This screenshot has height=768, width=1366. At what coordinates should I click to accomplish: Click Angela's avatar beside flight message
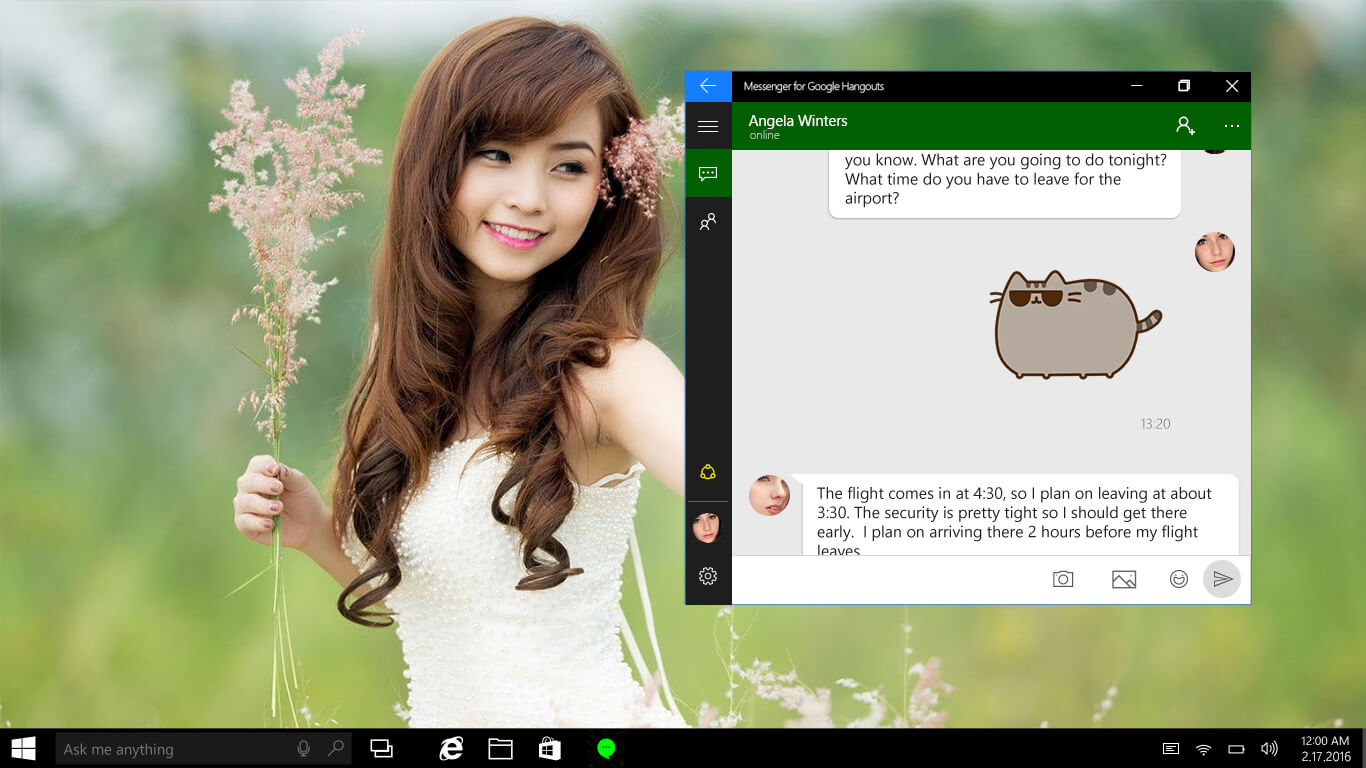click(769, 495)
